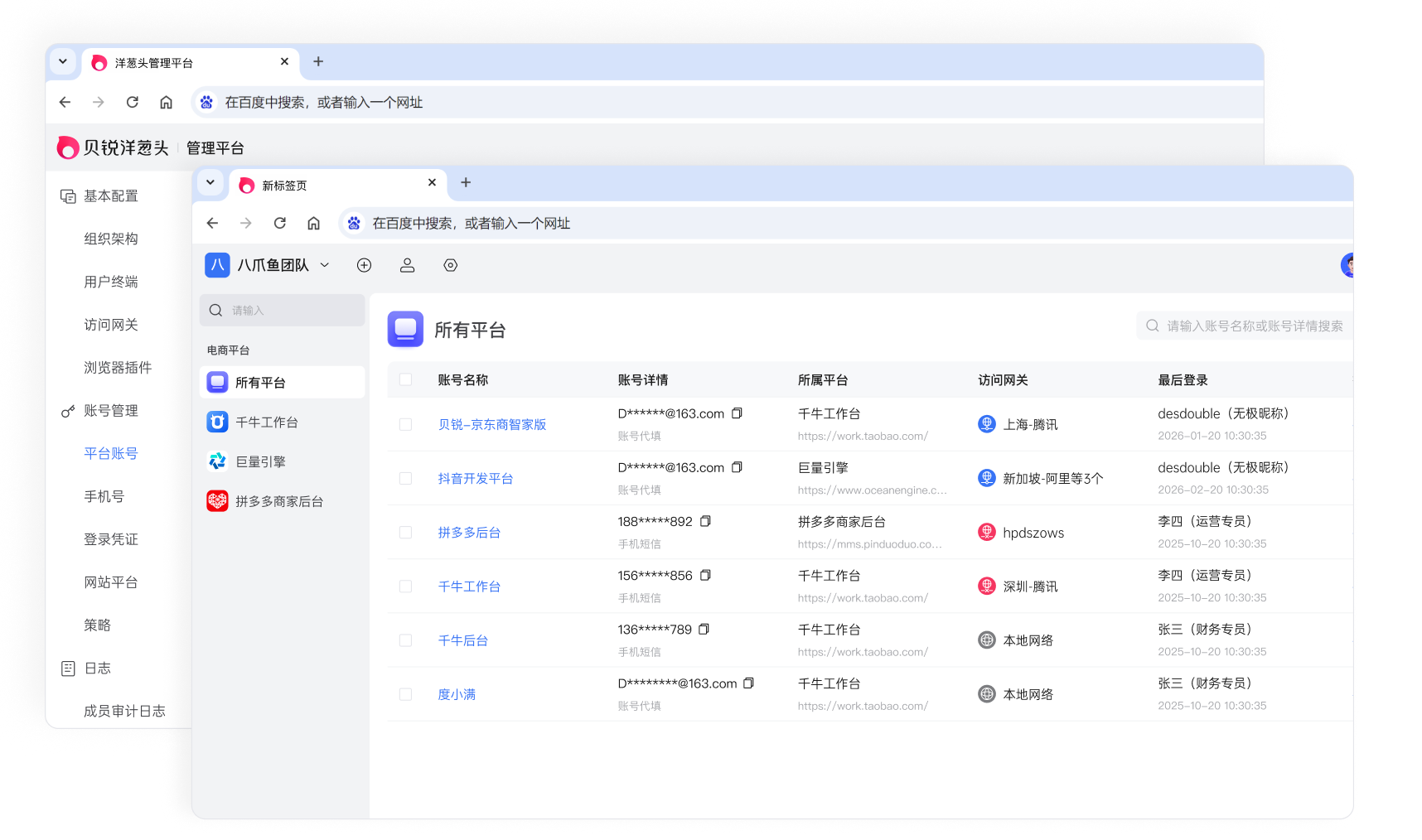Check the box next to 千牛后台 row
This screenshot has width=1422, height=840.
(x=405, y=640)
